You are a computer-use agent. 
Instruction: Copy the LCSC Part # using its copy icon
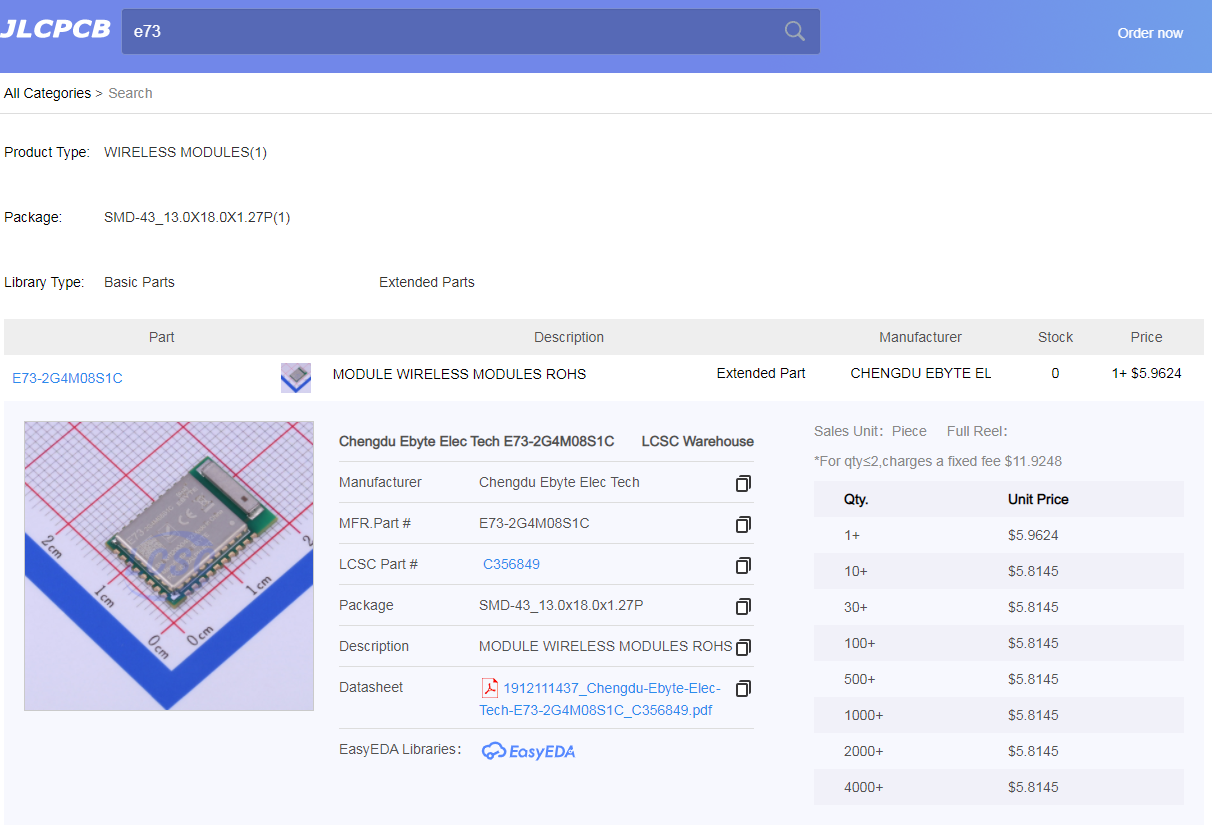click(x=742, y=565)
